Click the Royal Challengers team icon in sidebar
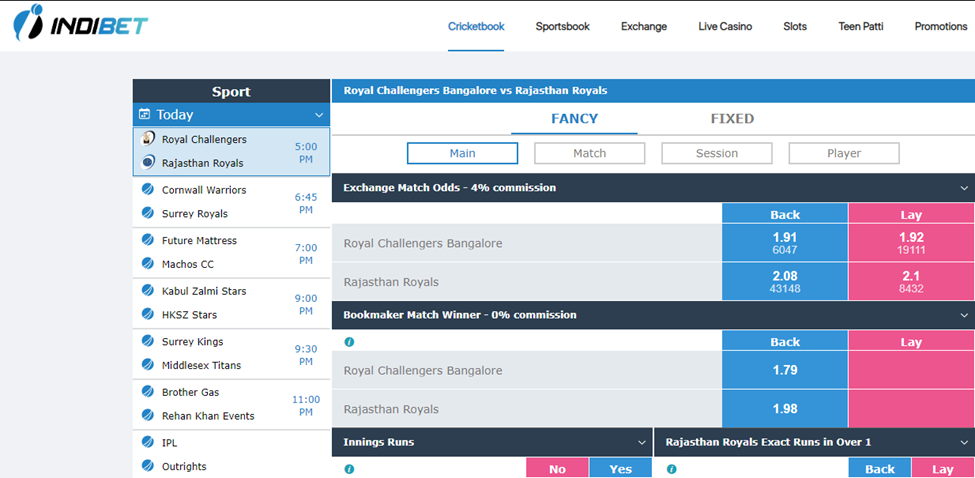Screen dimensions: 975x478 click(148, 139)
